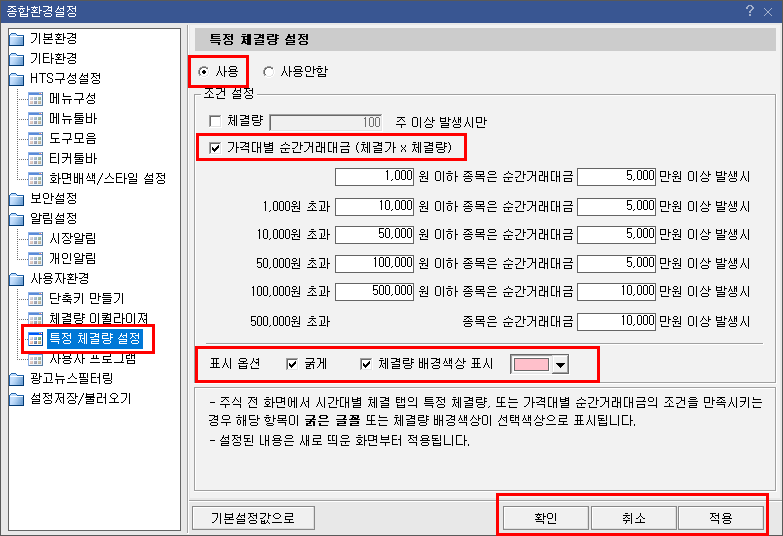Select the 사용 radio button
This screenshot has height=536, width=783.
coord(203,71)
